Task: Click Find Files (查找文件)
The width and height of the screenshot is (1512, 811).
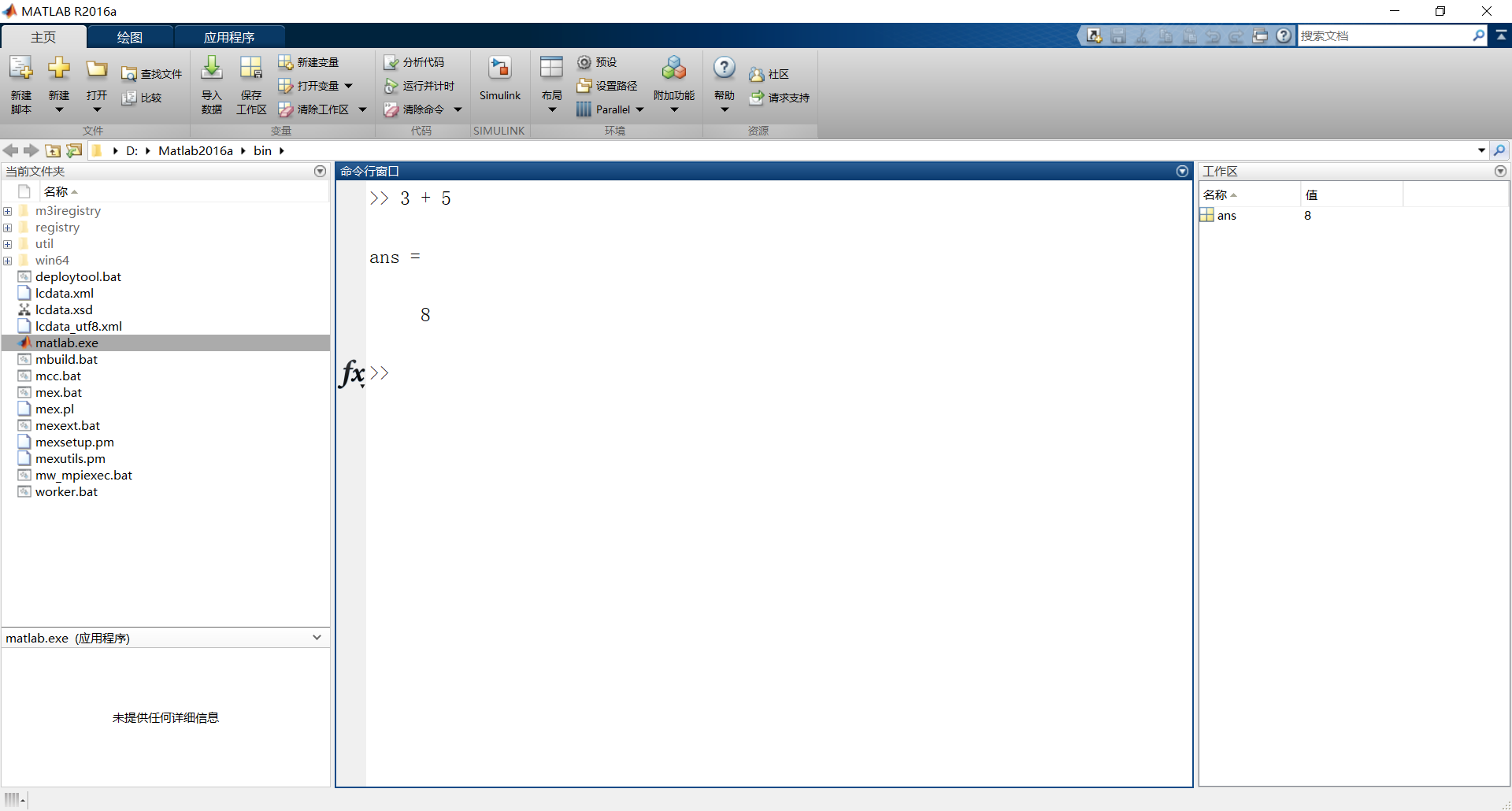Action: point(152,74)
